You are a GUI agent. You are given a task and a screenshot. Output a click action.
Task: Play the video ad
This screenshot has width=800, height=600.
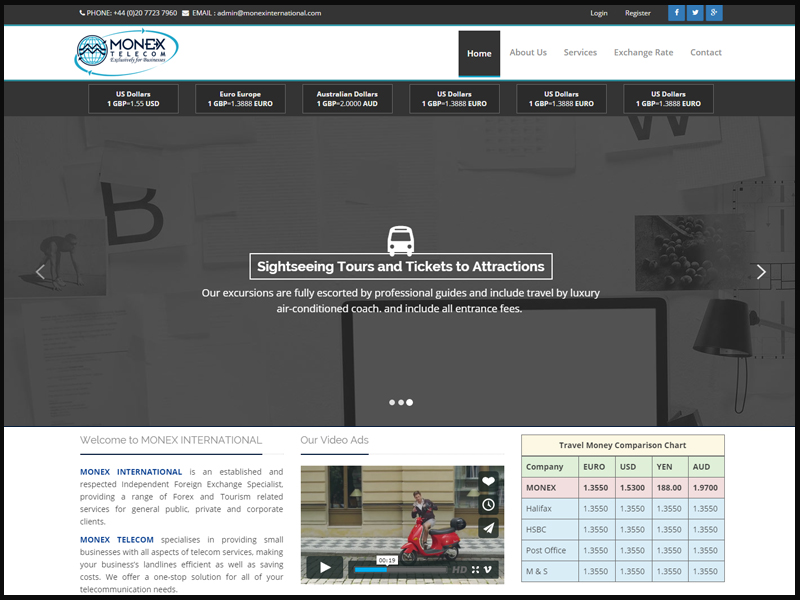(x=324, y=567)
